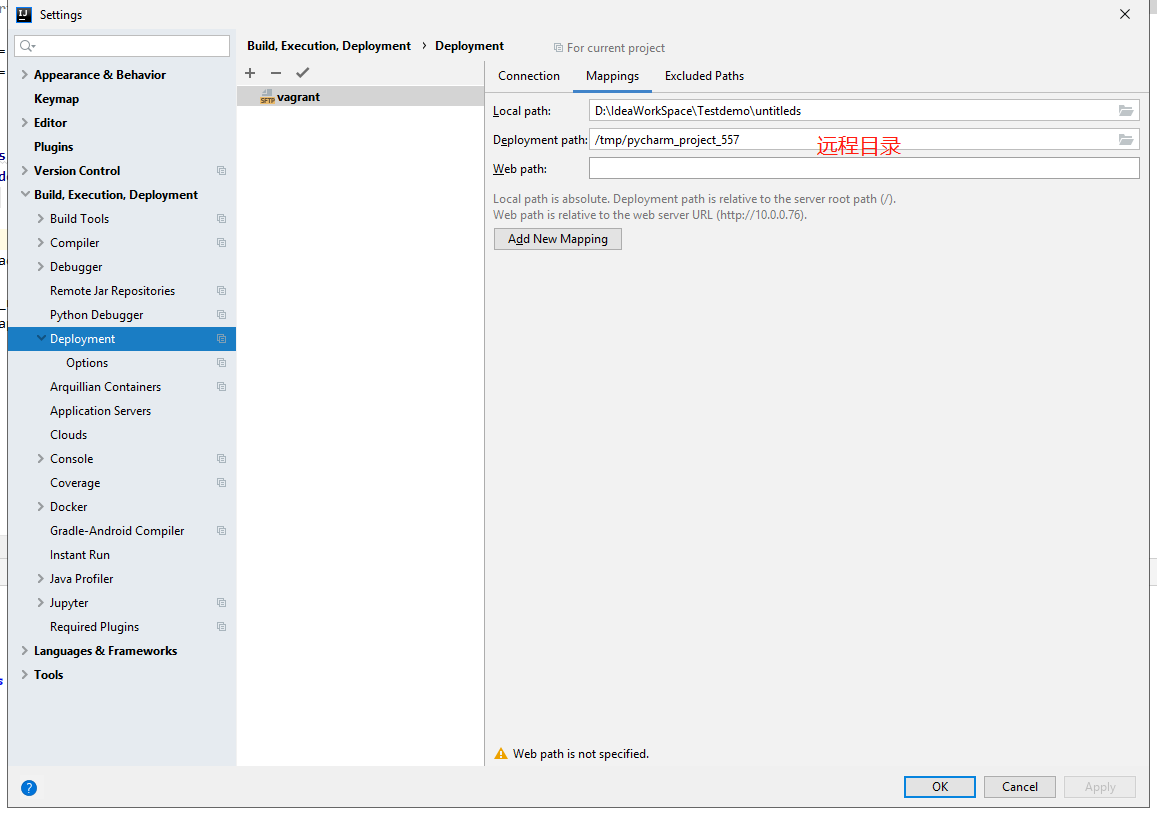
Task: Click project-level icon next to Deployment
Action: [221, 339]
